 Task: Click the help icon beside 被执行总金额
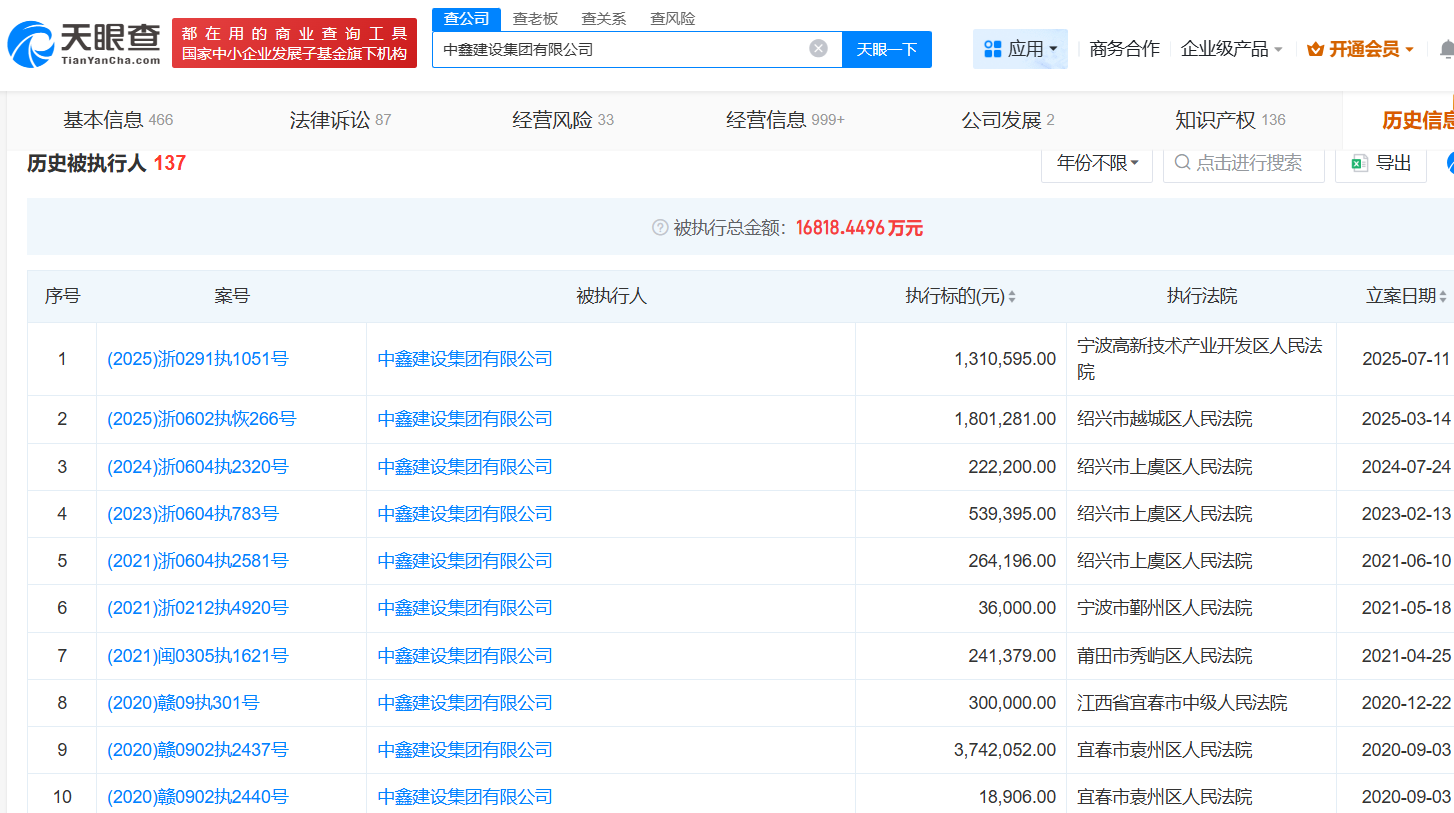(x=659, y=228)
